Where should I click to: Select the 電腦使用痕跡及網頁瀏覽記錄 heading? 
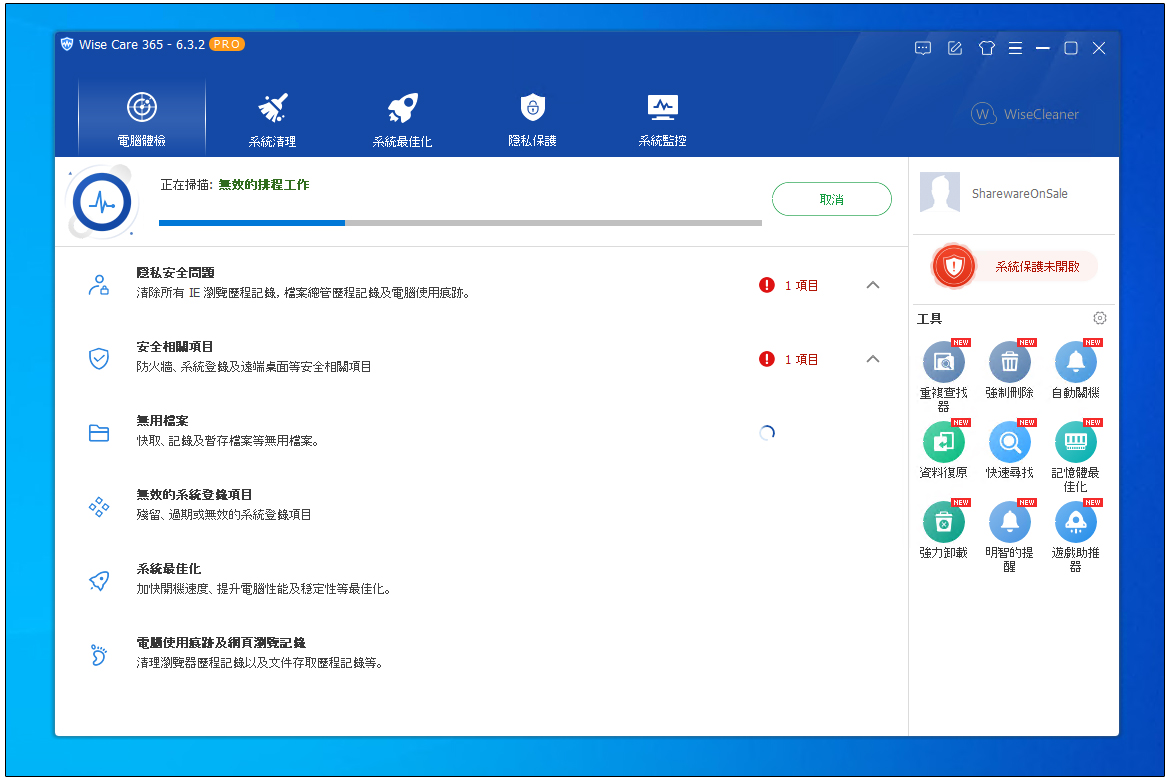(221, 643)
